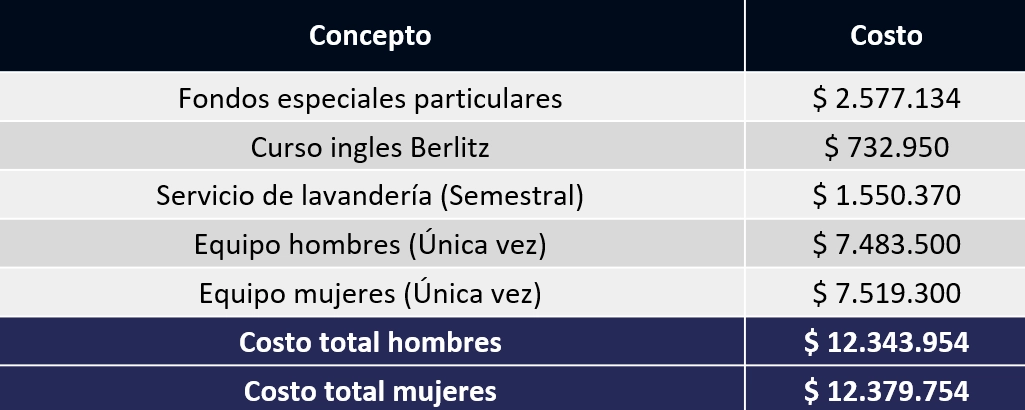The width and height of the screenshot is (1025, 410).
Task: Select the Curso ingles Berlitz cell
Action: click(x=370, y=148)
